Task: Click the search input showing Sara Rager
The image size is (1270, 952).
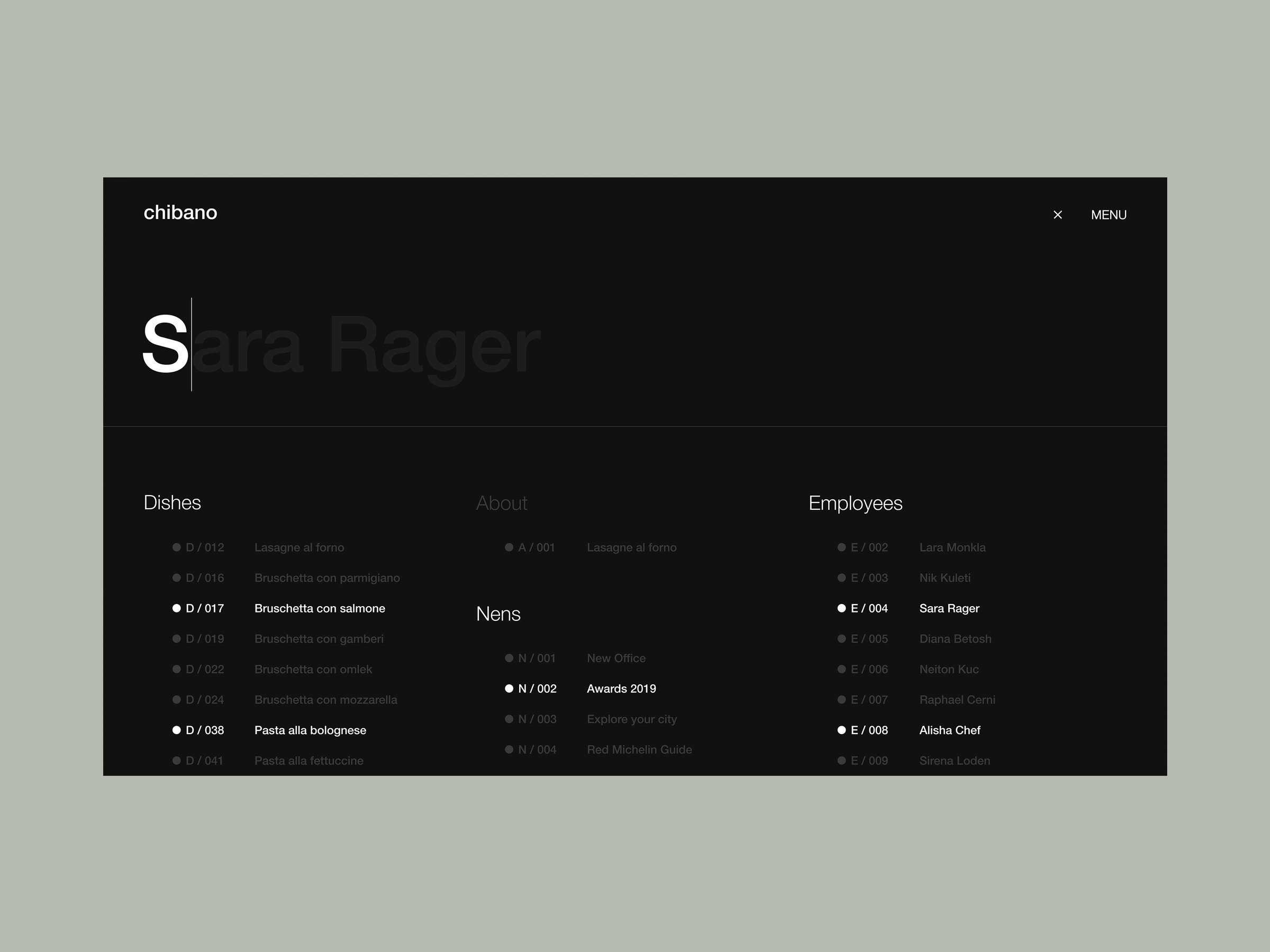Action: (x=342, y=345)
